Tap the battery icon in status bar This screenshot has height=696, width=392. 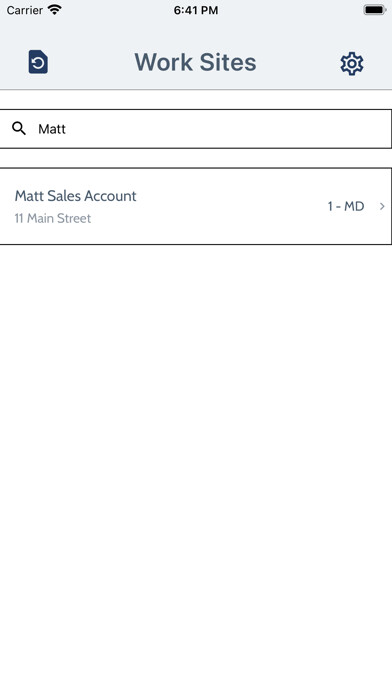(375, 10)
